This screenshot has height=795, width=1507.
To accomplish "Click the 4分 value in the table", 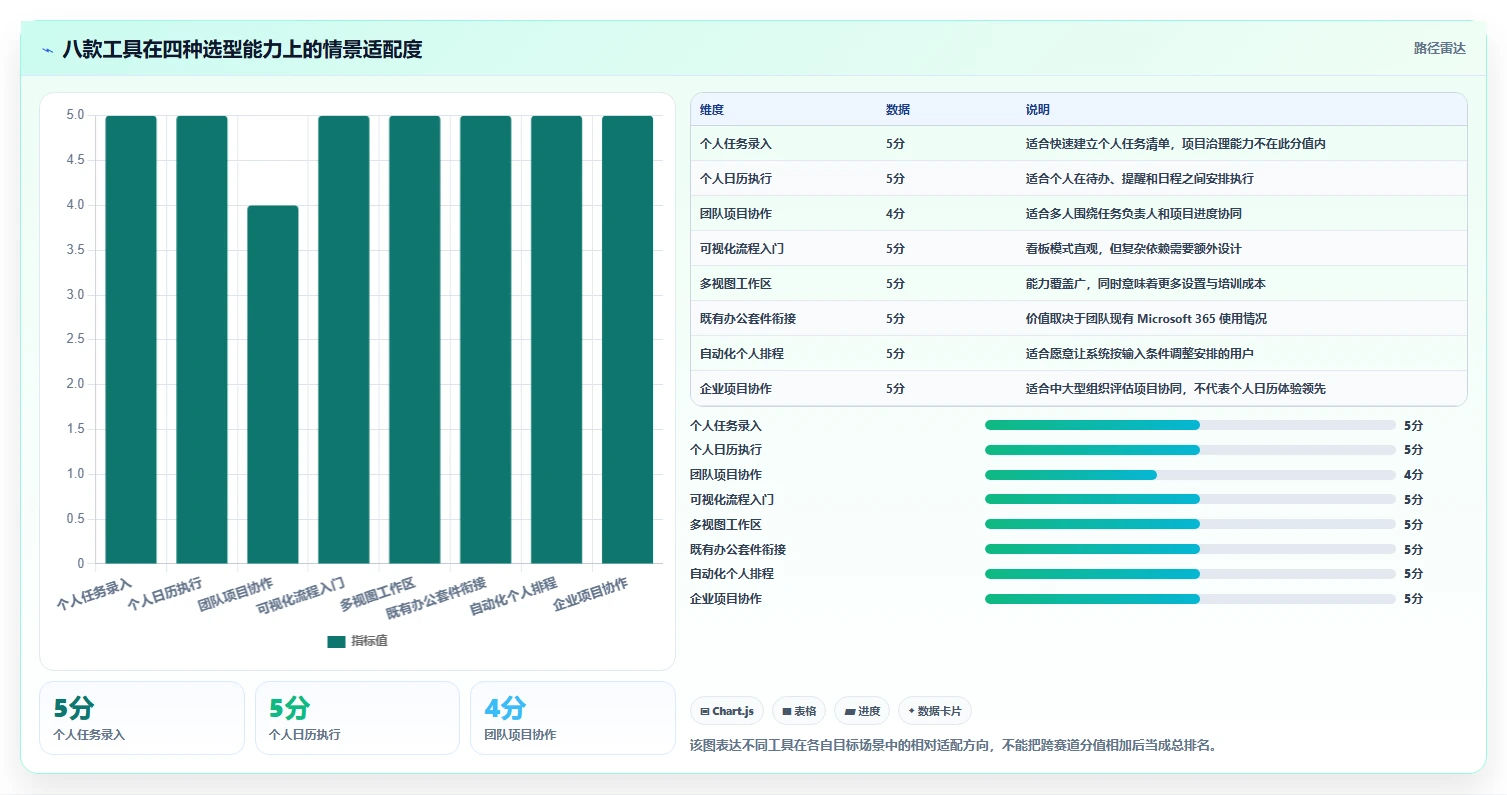I will [x=896, y=214].
